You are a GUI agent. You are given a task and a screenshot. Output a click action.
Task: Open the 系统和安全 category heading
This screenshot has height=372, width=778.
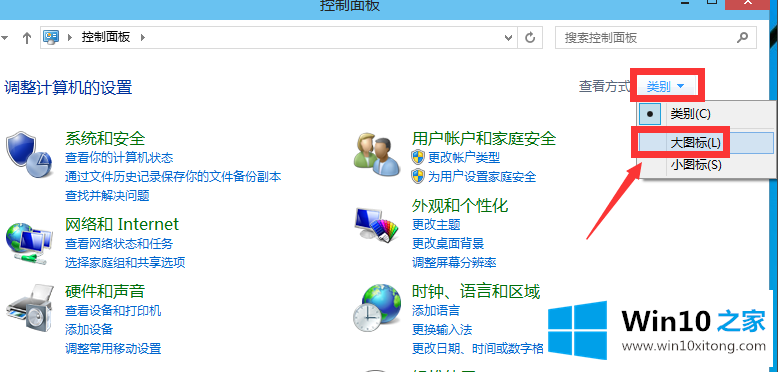point(105,138)
